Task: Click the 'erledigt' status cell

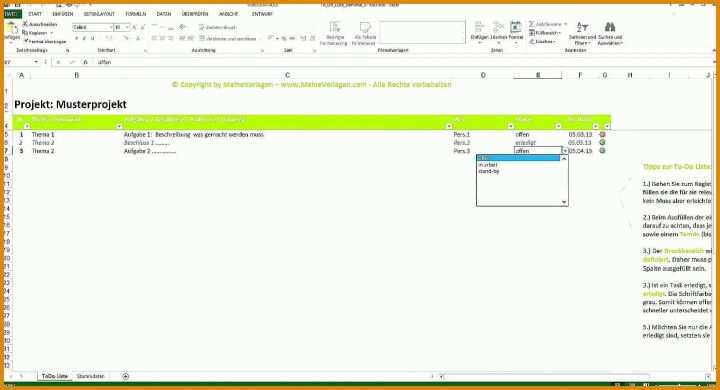Action: coord(525,143)
